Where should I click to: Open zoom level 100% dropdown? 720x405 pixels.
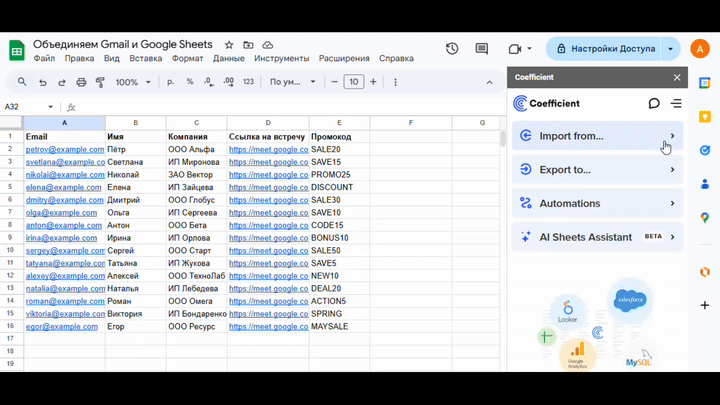pos(133,82)
